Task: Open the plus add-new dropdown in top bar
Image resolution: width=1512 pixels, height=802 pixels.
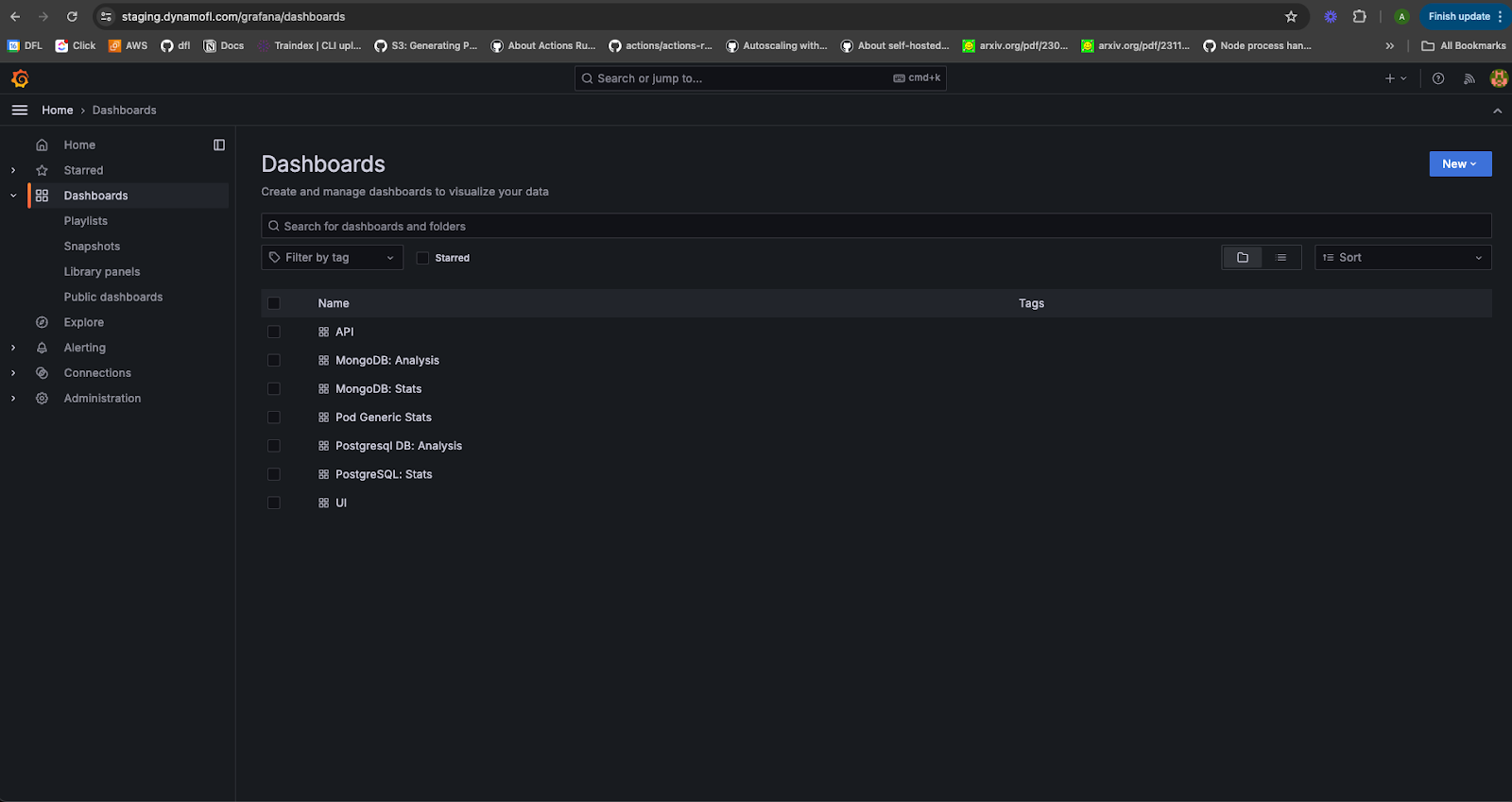Action: click(1396, 78)
